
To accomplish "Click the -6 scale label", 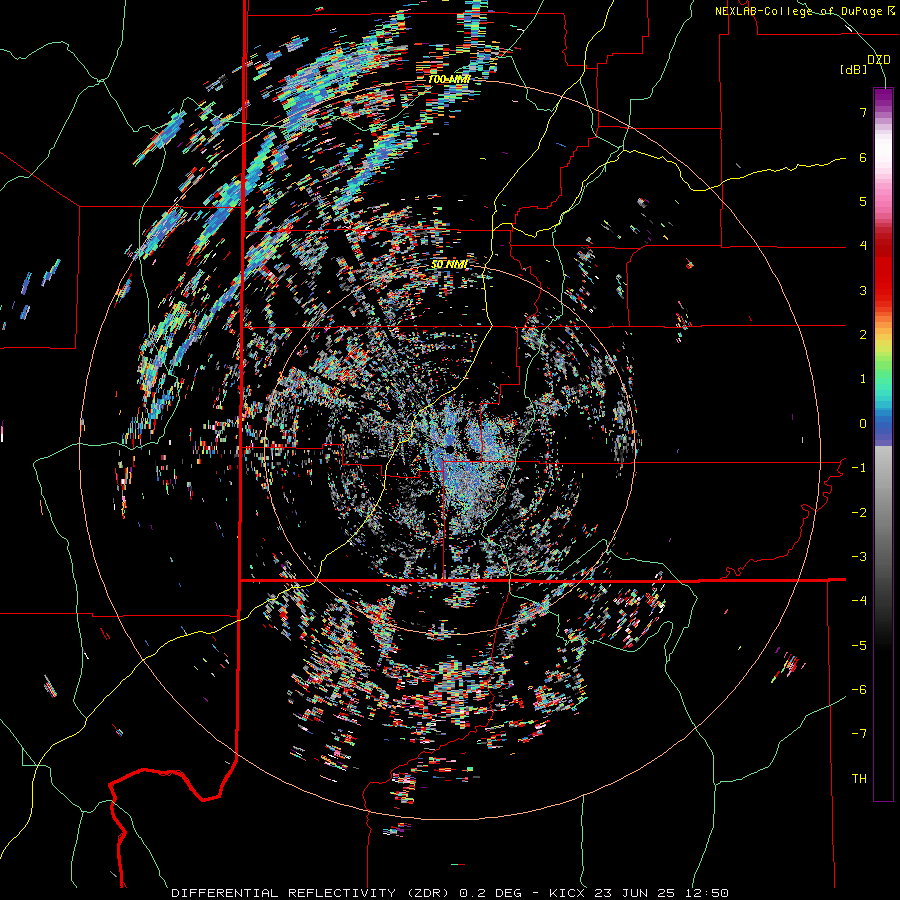I will (859, 690).
